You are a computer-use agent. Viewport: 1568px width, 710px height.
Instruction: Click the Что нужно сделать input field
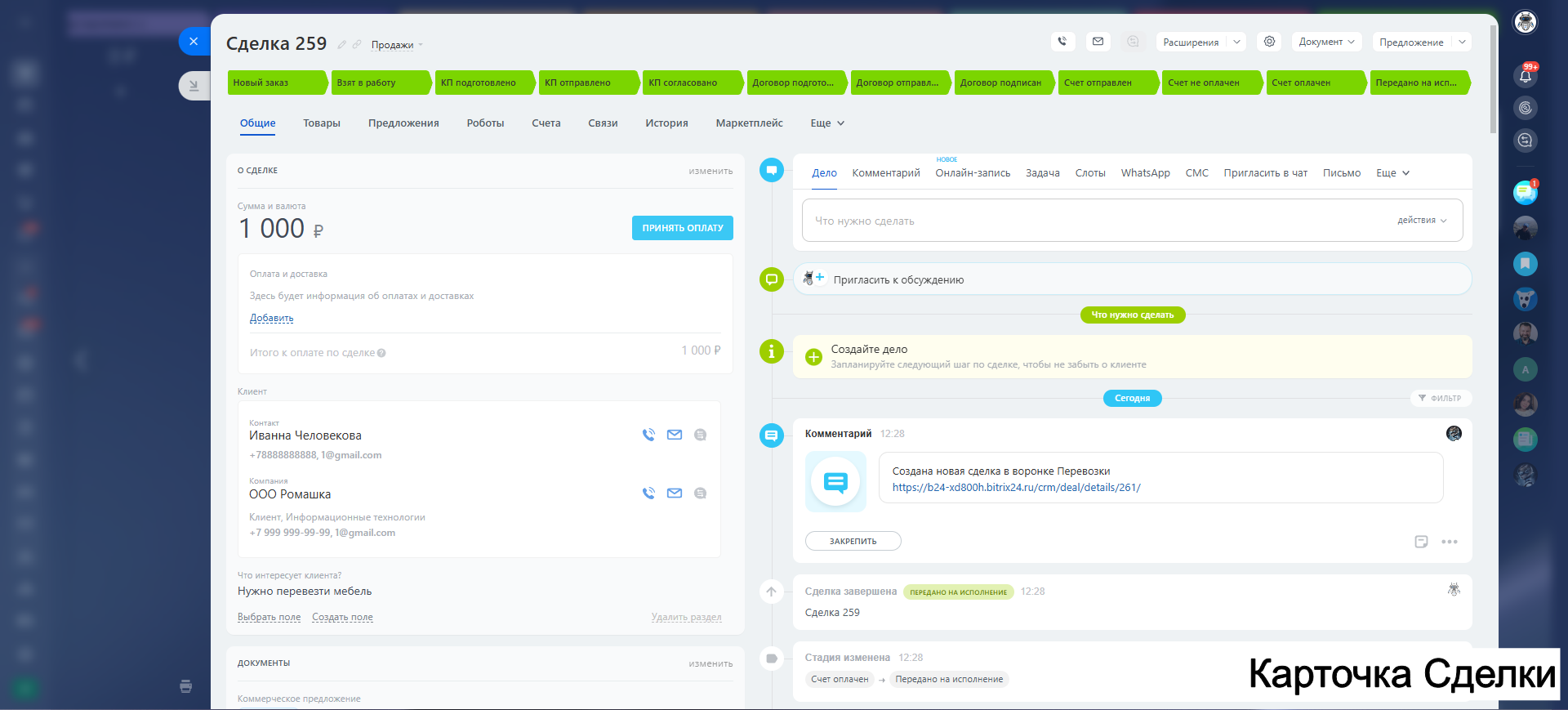[x=1094, y=221]
